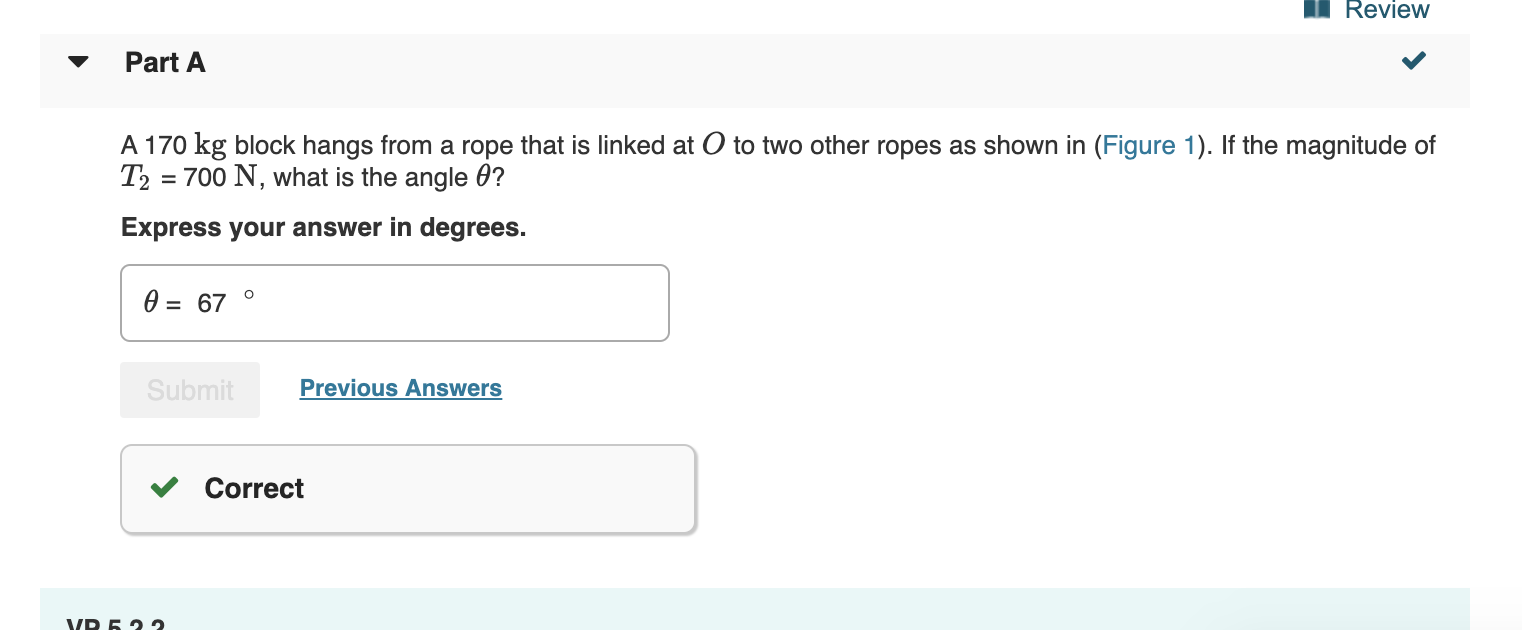
Task: Select the Part A heading label
Action: [x=165, y=62]
